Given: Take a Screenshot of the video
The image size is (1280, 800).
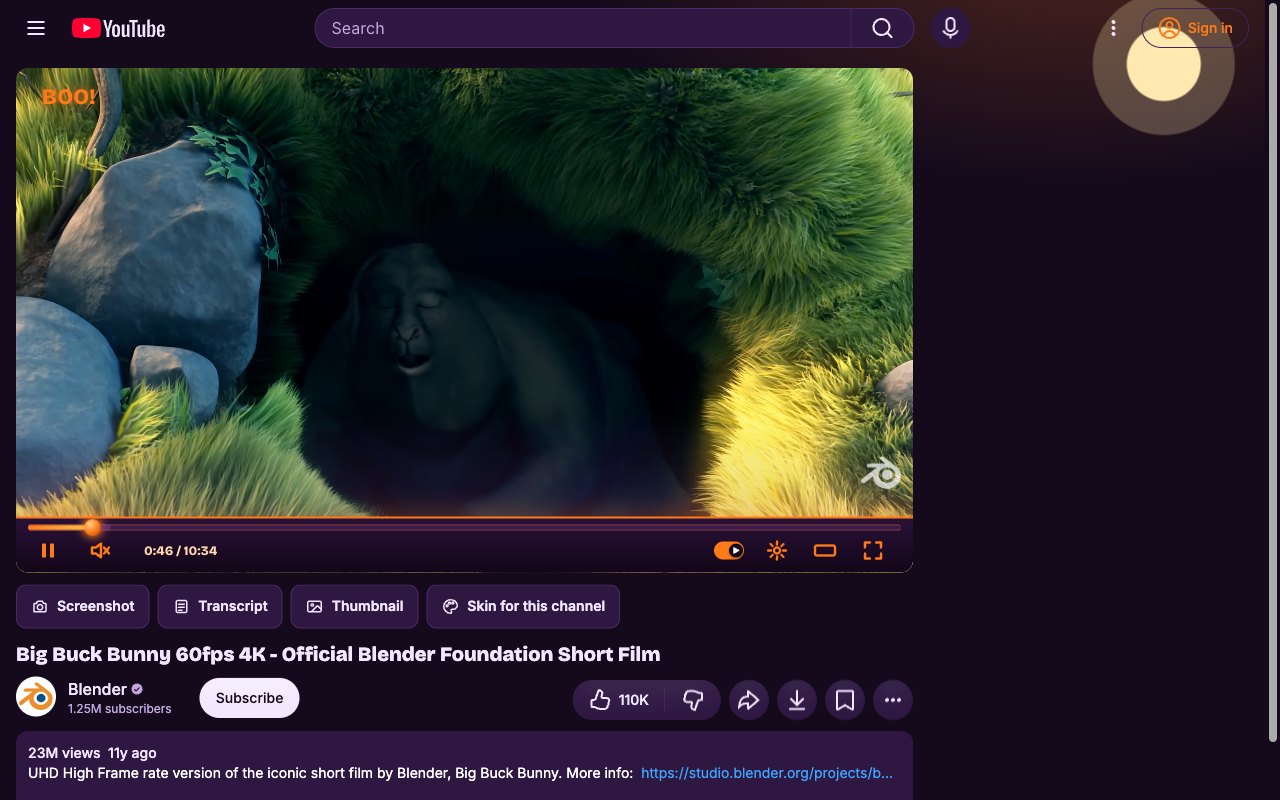Looking at the screenshot, I should pos(83,606).
